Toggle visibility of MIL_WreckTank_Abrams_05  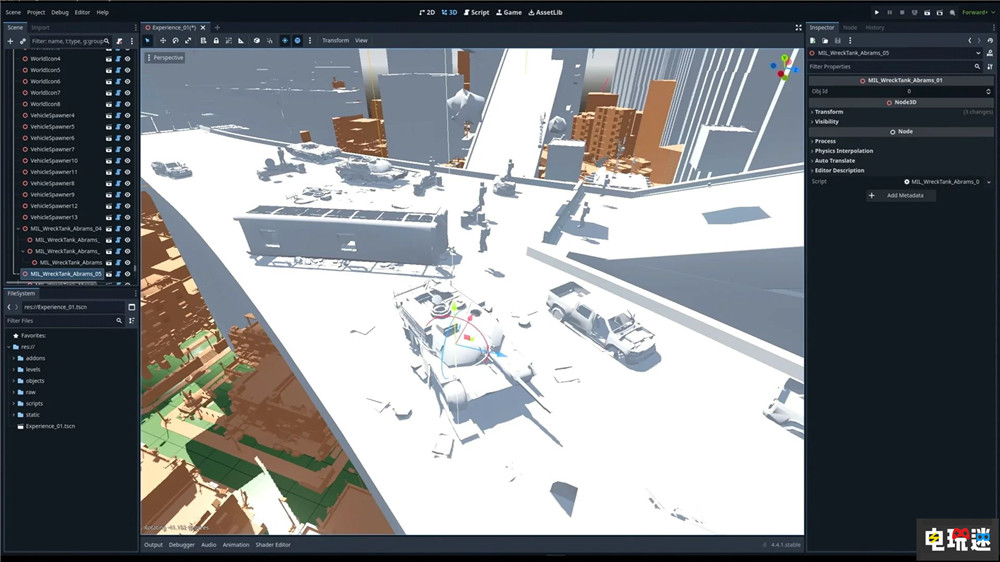tap(128, 274)
